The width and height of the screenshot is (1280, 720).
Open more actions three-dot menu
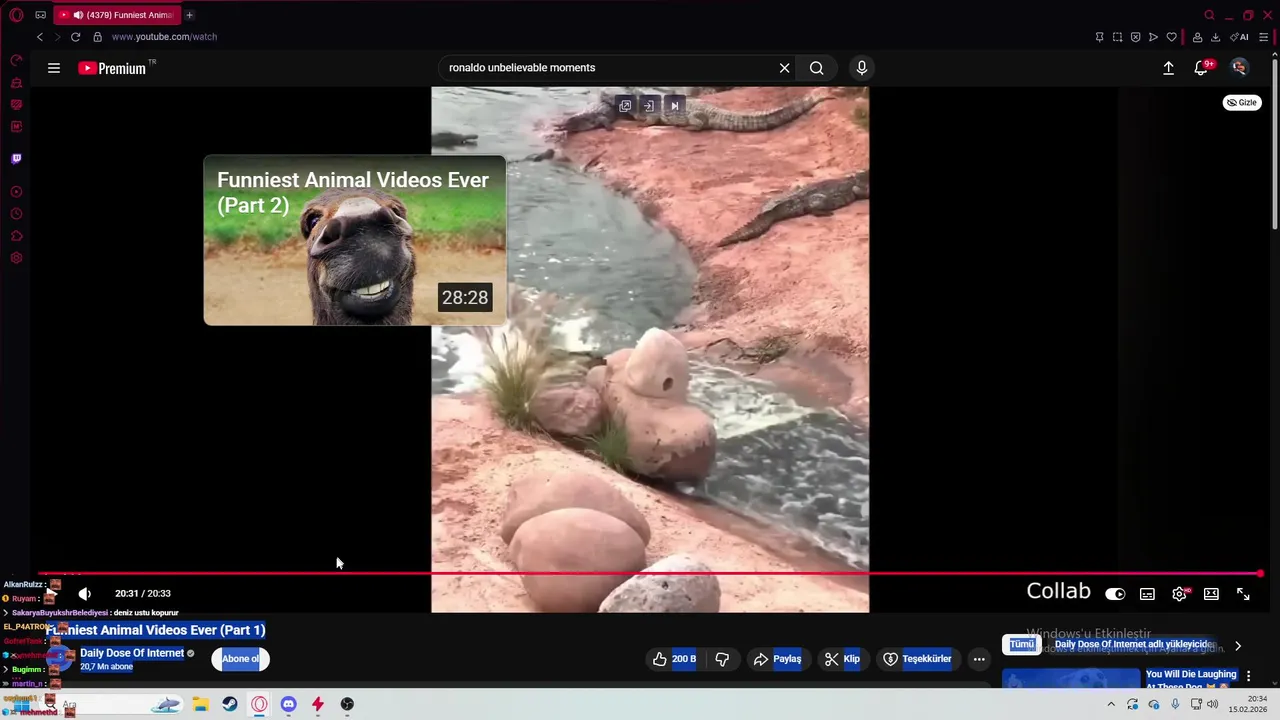pyautogui.click(x=979, y=659)
